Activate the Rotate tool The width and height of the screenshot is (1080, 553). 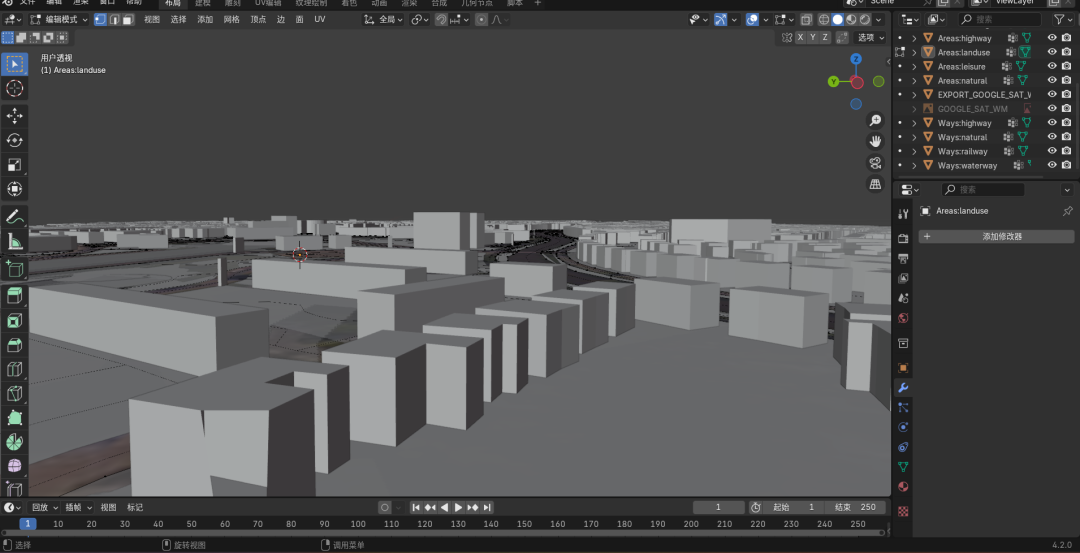(x=14, y=140)
